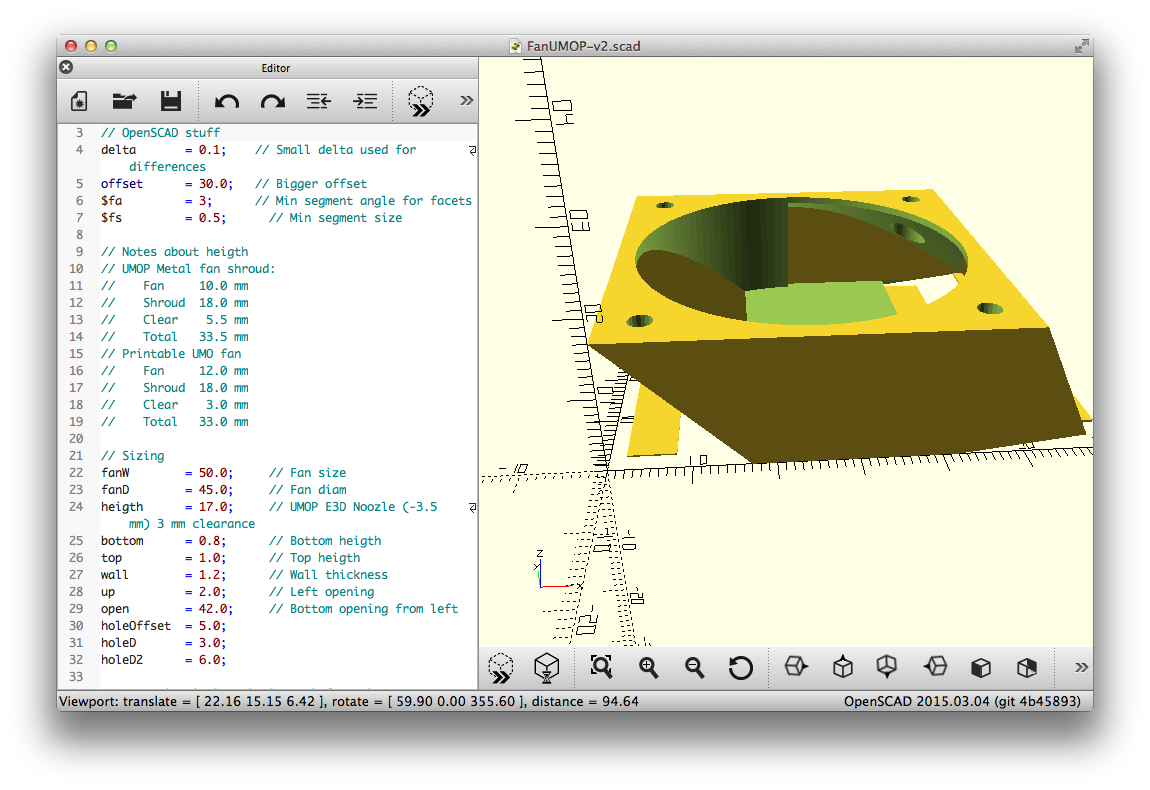The height and width of the screenshot is (790, 1150).
Task: Indent the selected code lines
Action: point(365,101)
